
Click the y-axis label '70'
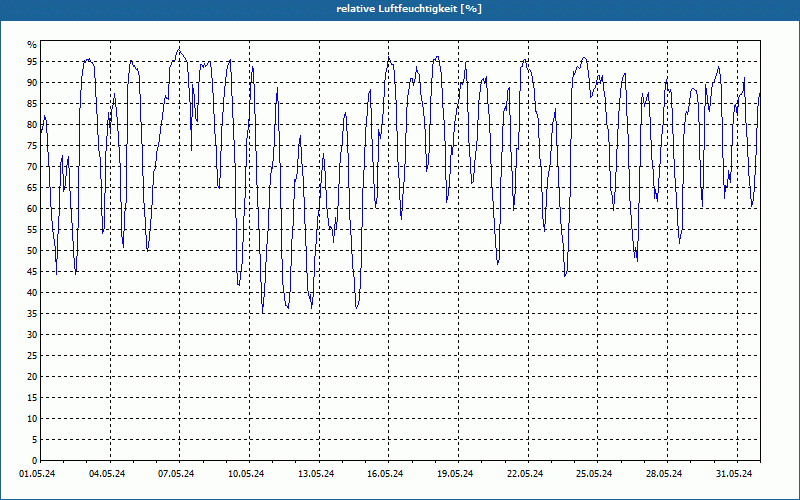[x=32, y=166]
